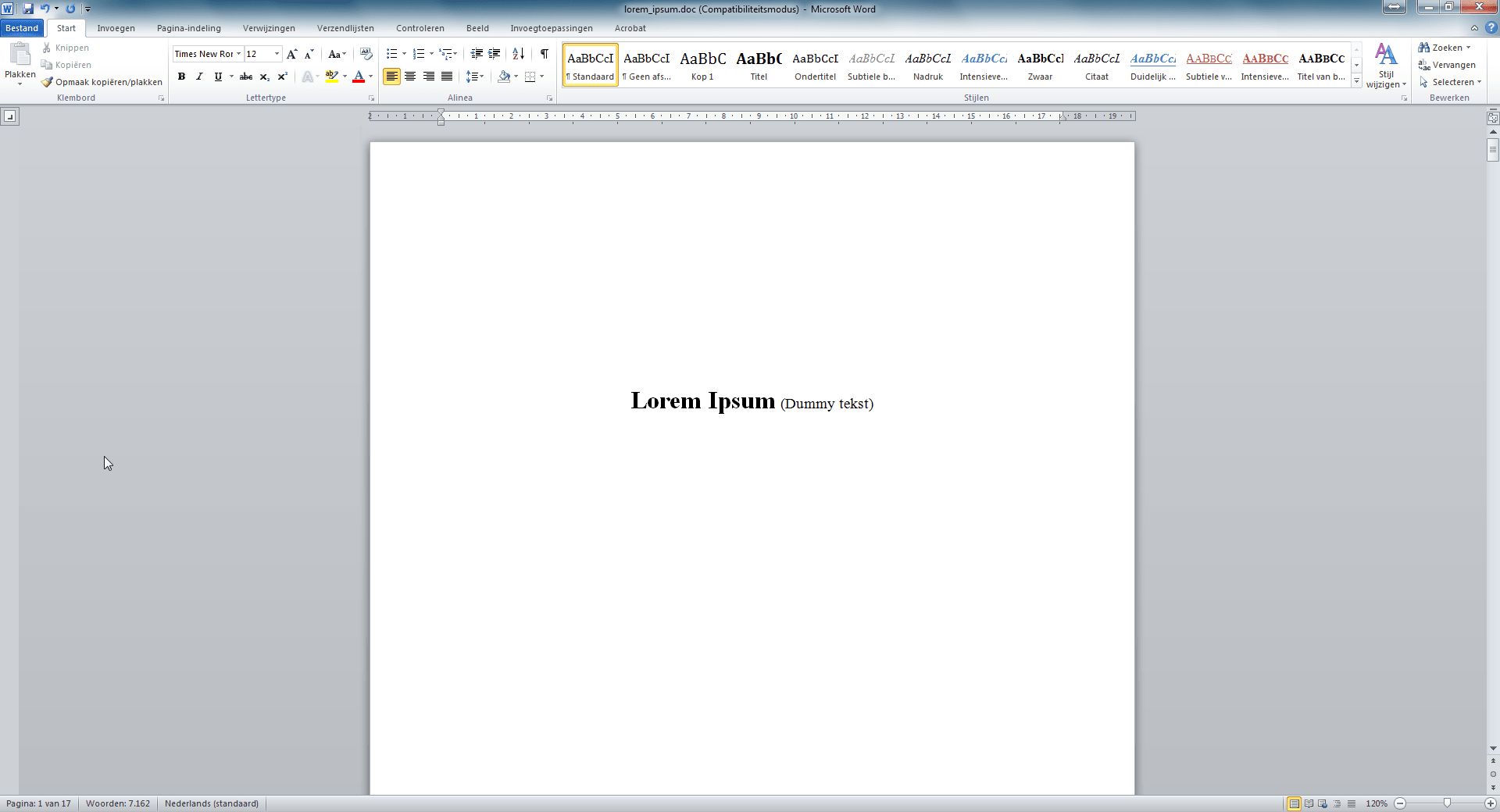
Task: Apply Citaat style
Action: [x=1097, y=65]
